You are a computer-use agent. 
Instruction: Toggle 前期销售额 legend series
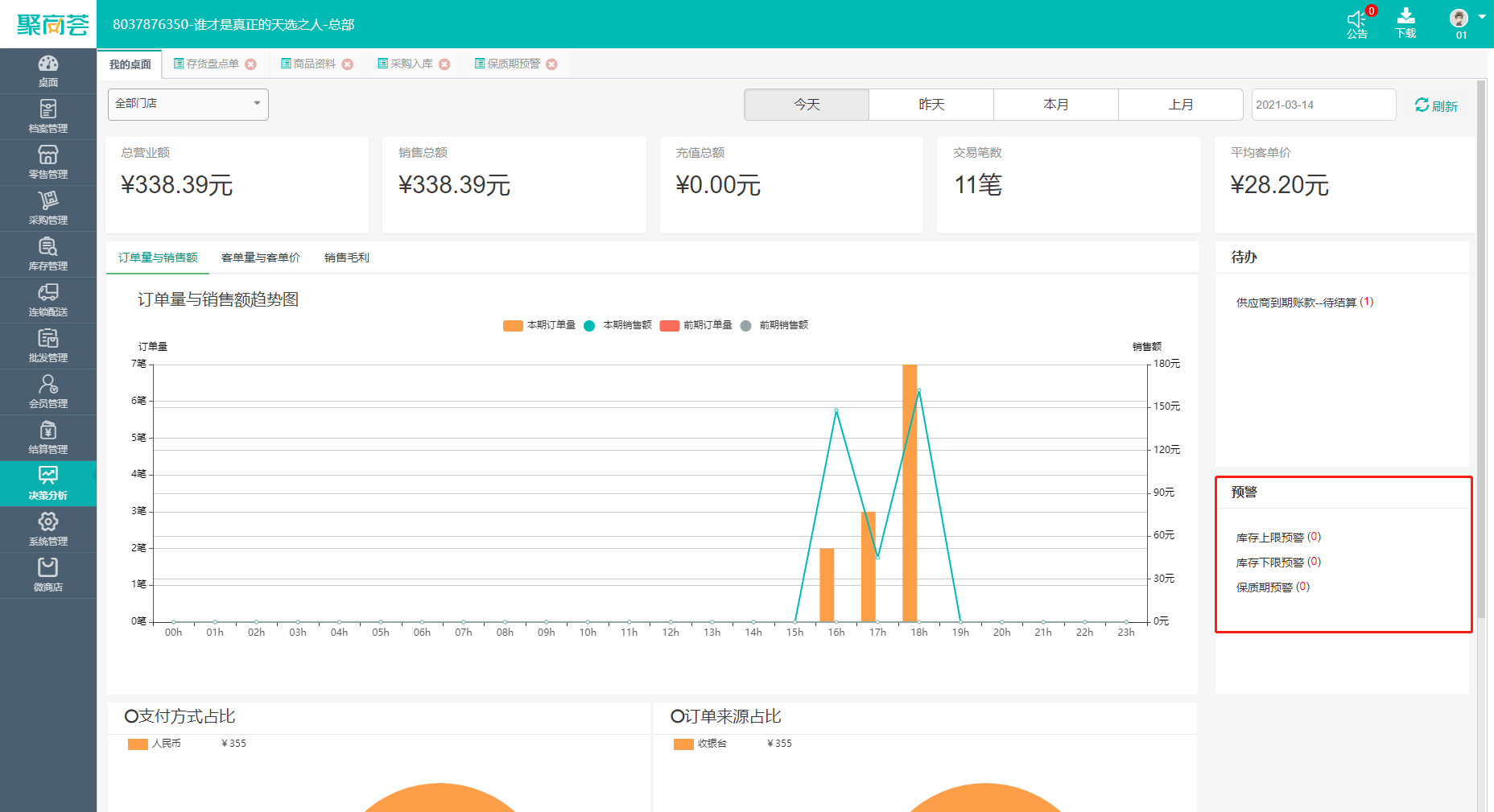(x=774, y=325)
